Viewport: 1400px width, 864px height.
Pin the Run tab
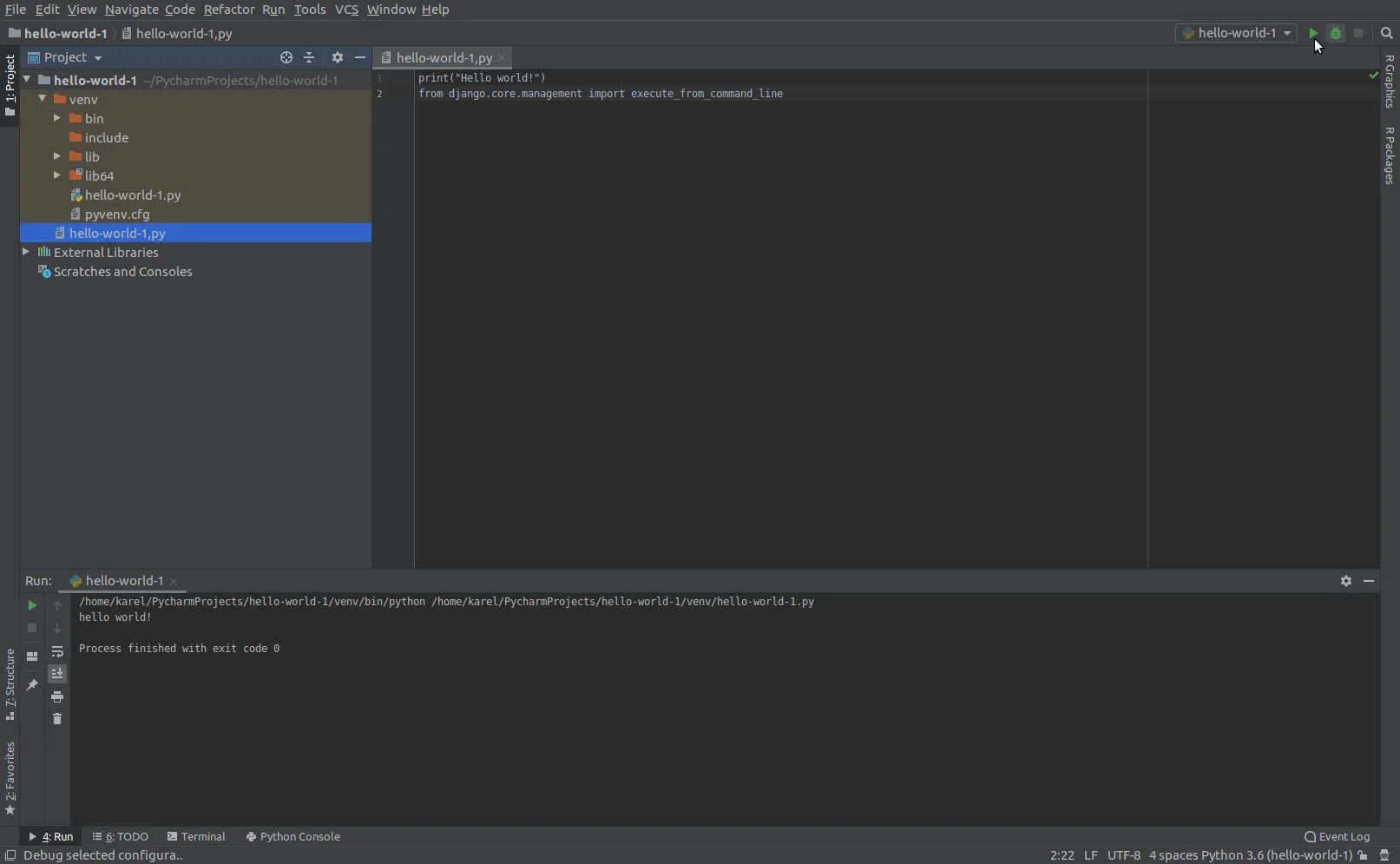click(x=32, y=685)
